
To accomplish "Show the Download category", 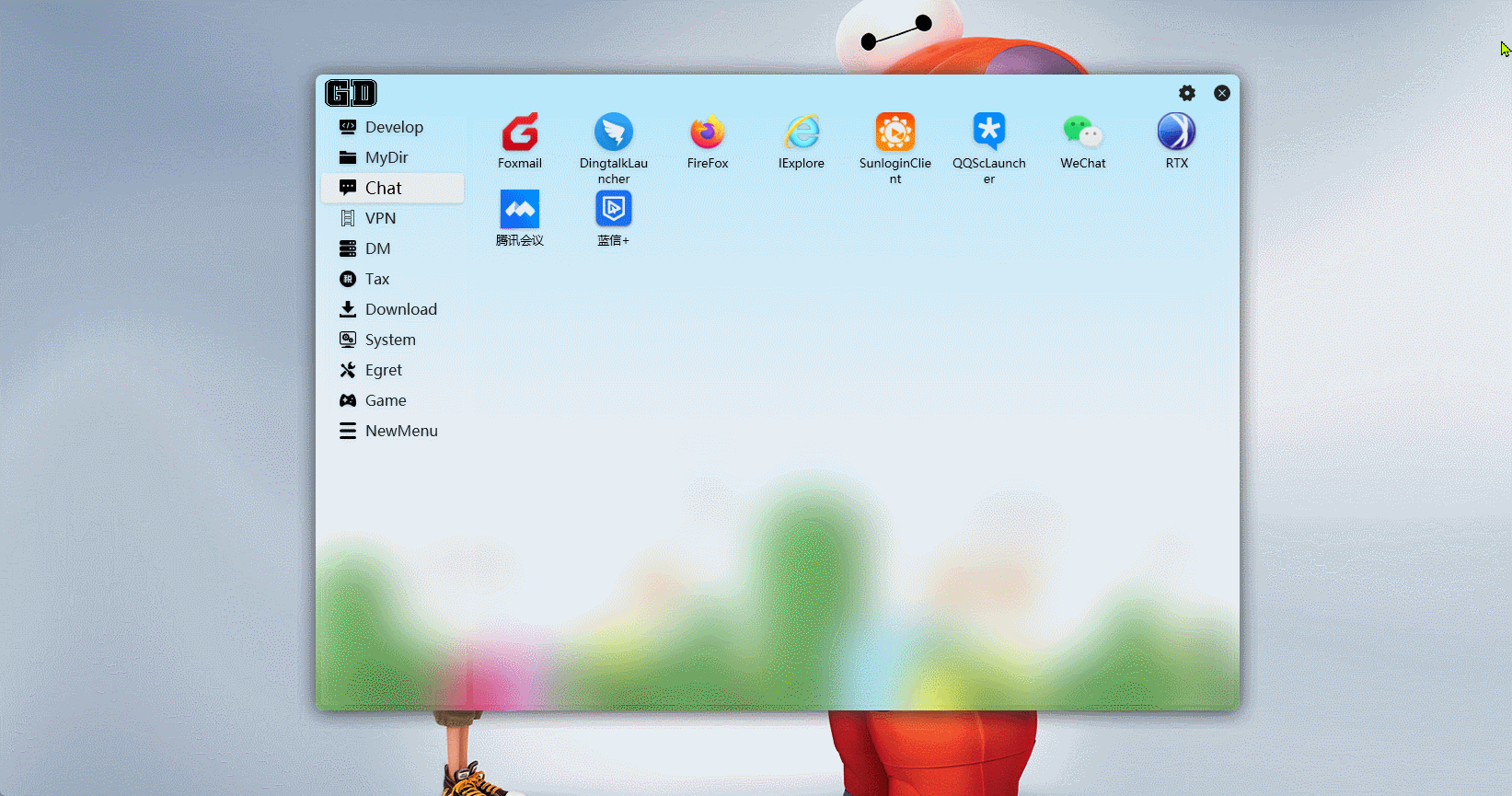I will [393, 309].
